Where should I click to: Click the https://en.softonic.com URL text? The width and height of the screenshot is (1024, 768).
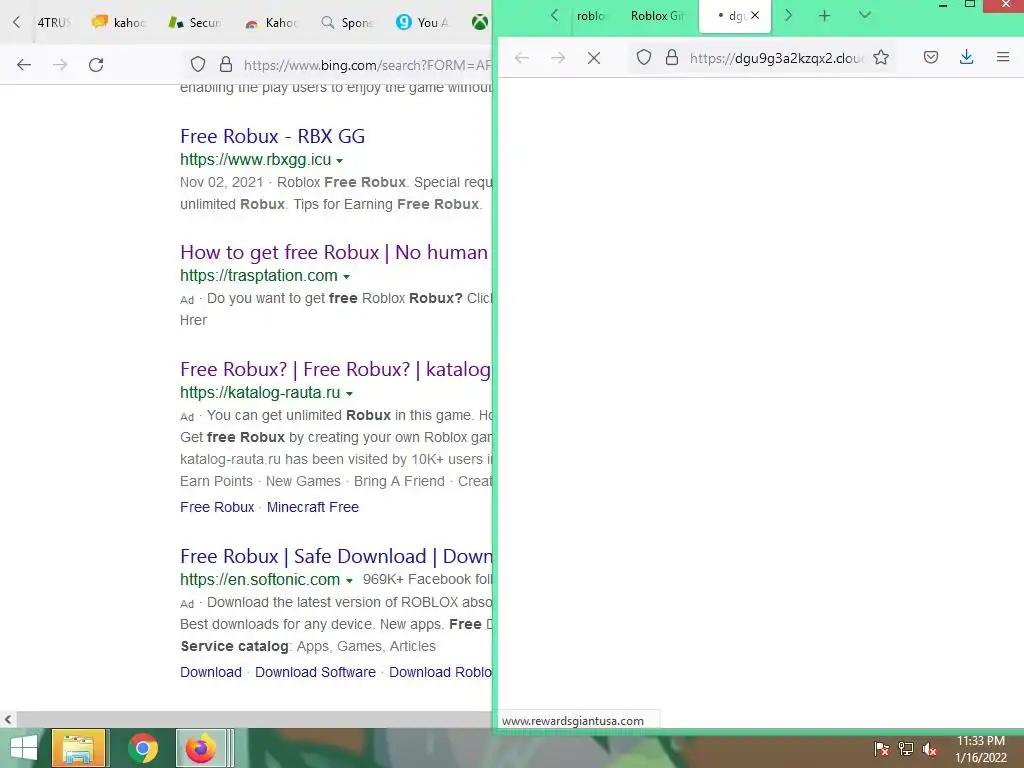[x=260, y=579]
